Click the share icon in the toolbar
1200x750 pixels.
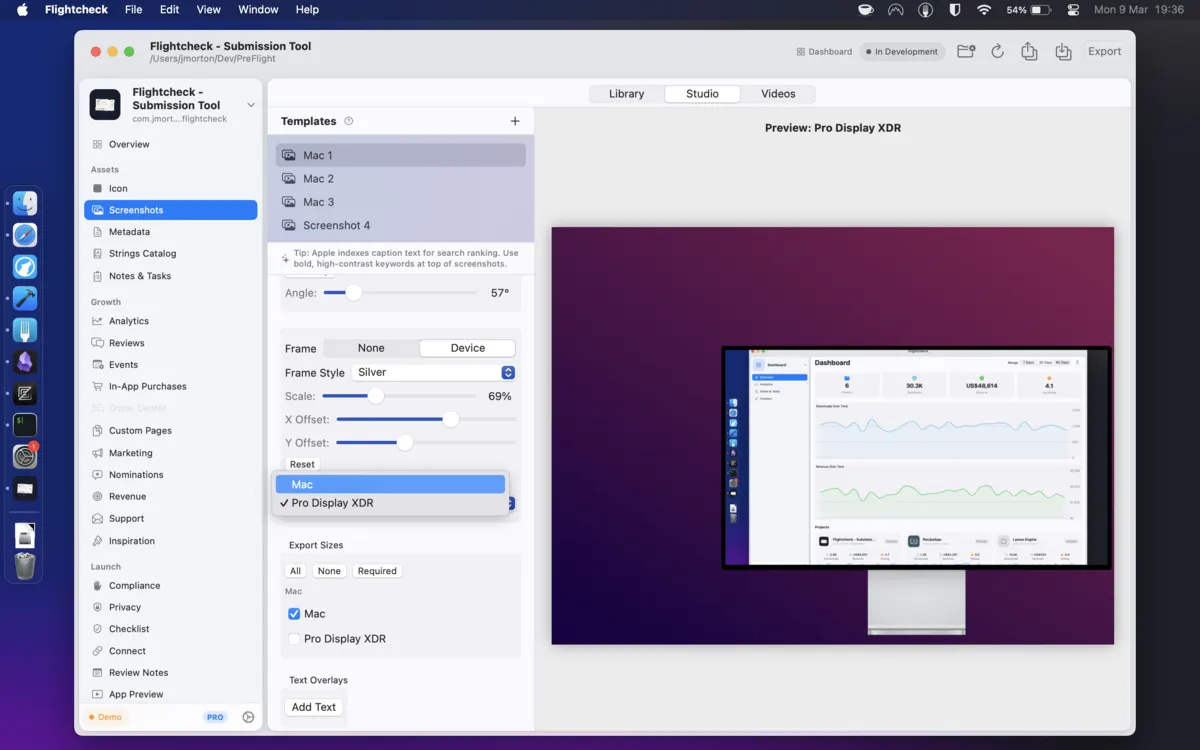(1029, 52)
